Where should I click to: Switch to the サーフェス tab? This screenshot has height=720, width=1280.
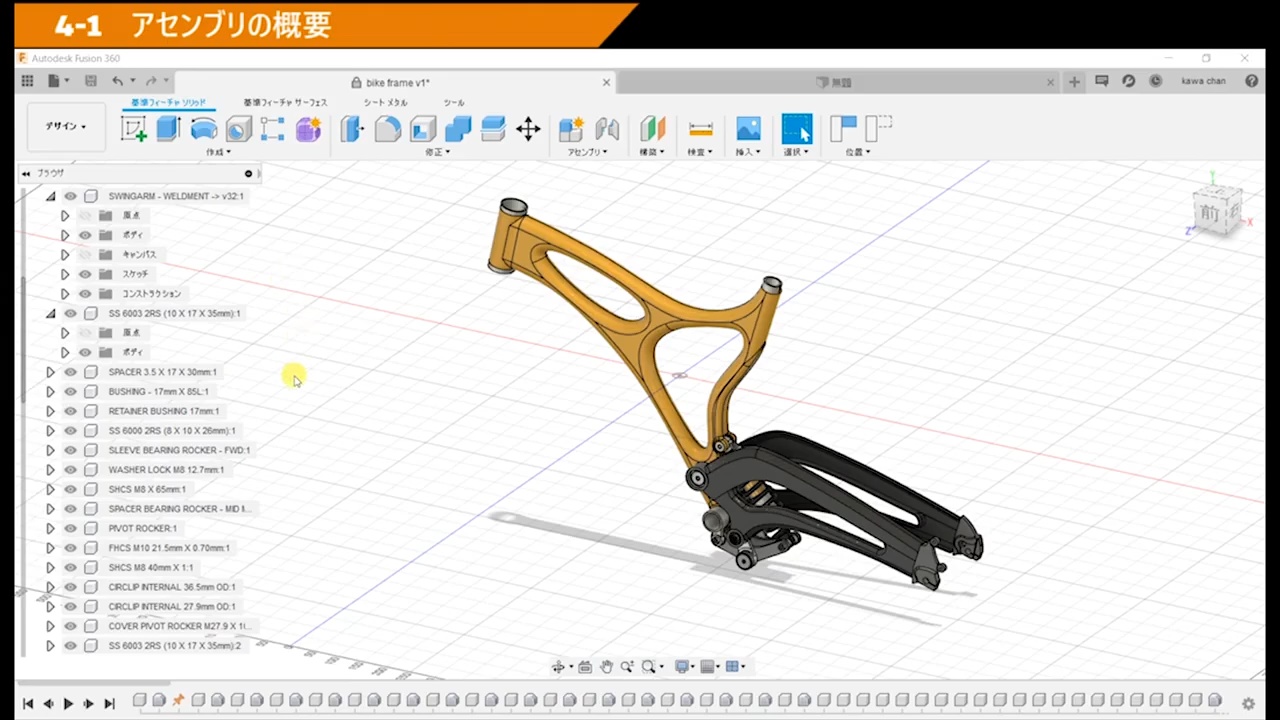pyautogui.click(x=285, y=102)
